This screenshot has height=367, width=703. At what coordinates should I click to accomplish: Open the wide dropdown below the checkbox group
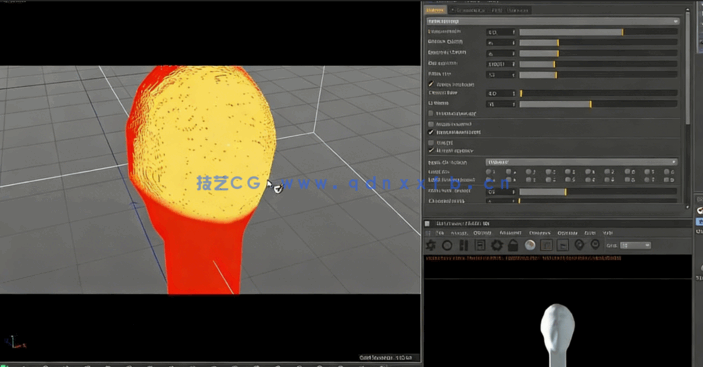tap(581, 162)
